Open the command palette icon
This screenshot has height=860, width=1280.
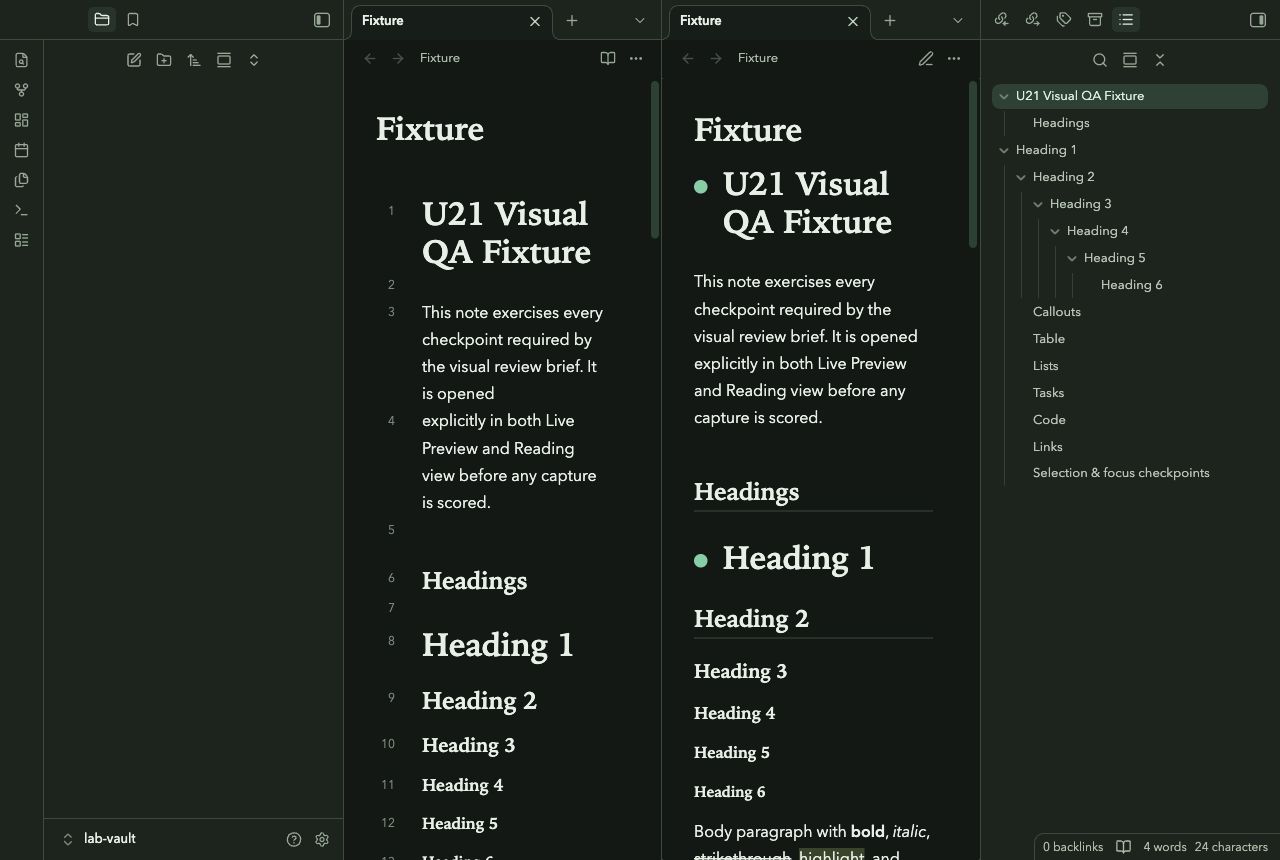[21, 210]
